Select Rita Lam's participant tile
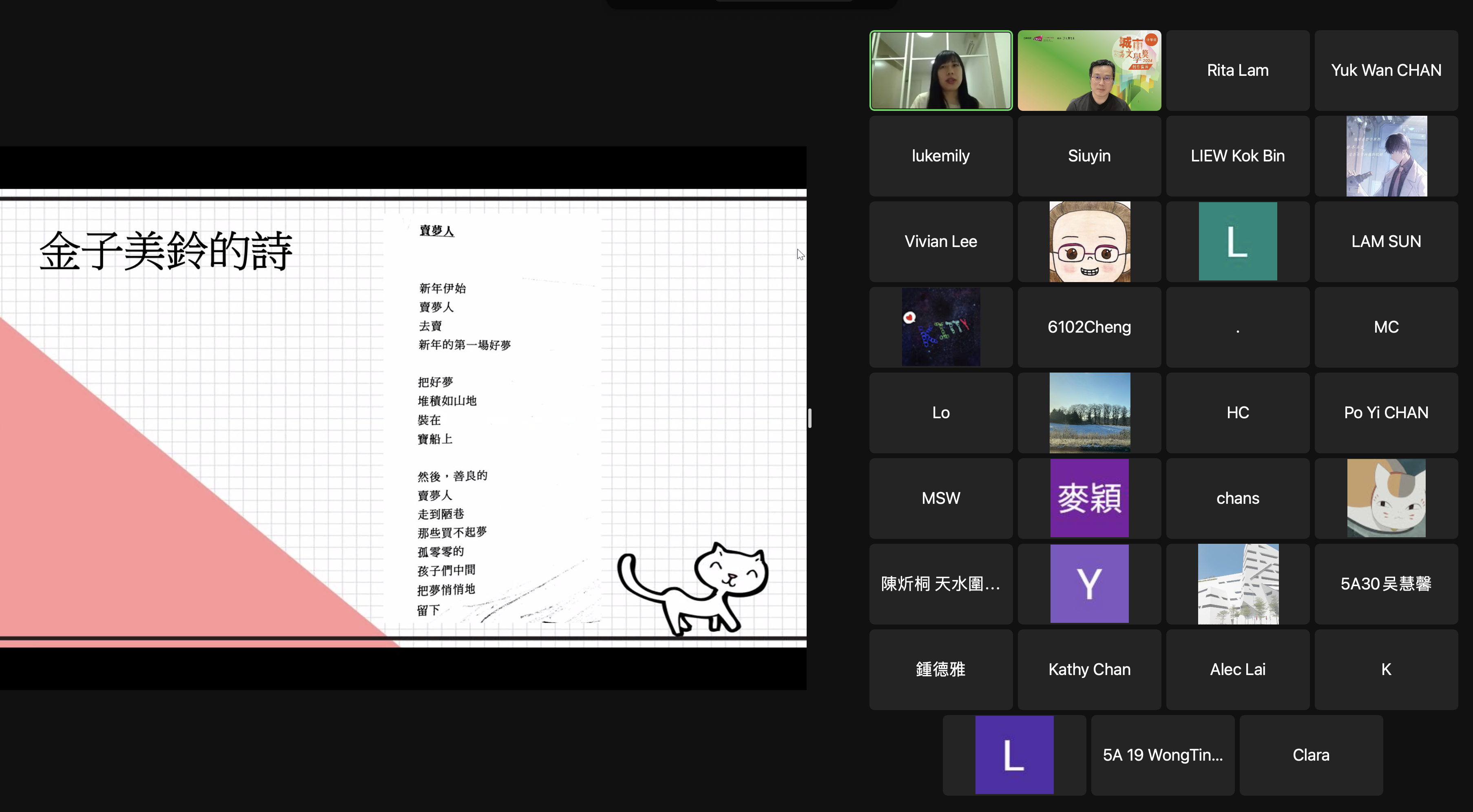Screen dimensions: 1473x812 1237,70
